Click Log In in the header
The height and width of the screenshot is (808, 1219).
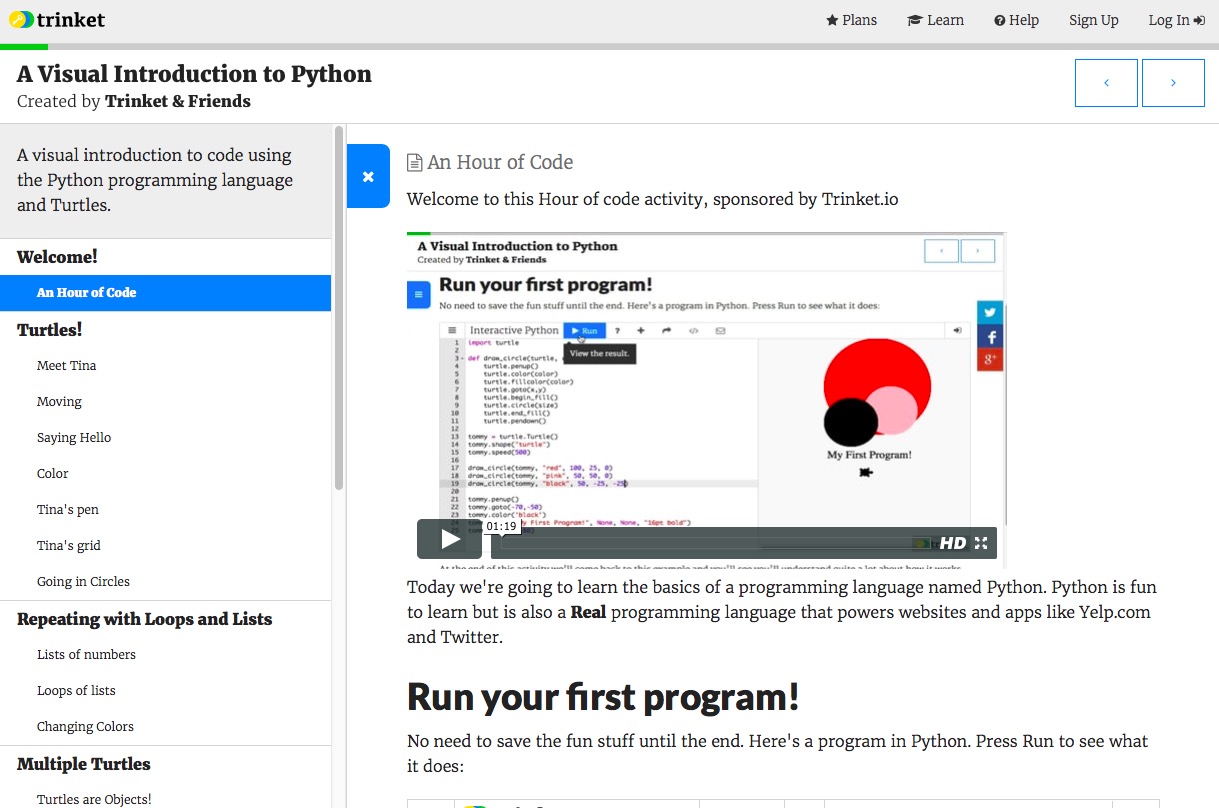click(1176, 20)
